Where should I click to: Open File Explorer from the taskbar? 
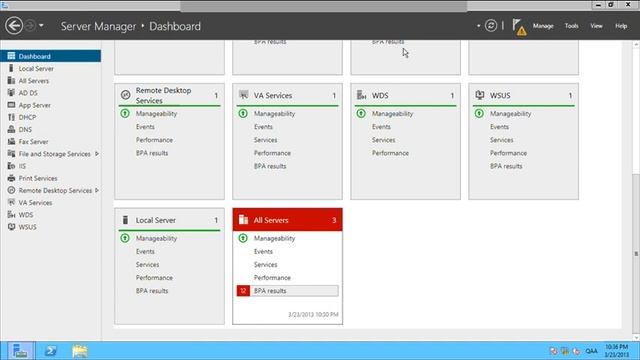(80, 351)
